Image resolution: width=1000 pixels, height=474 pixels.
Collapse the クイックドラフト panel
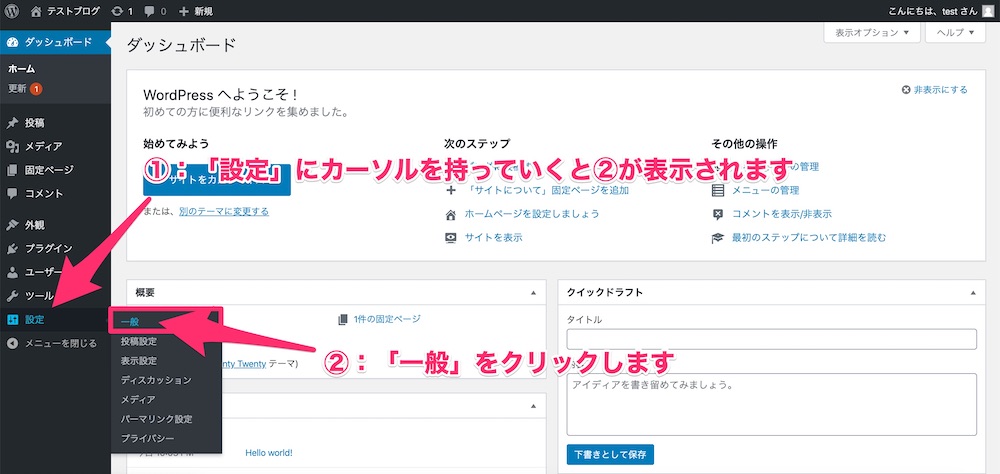(x=973, y=293)
